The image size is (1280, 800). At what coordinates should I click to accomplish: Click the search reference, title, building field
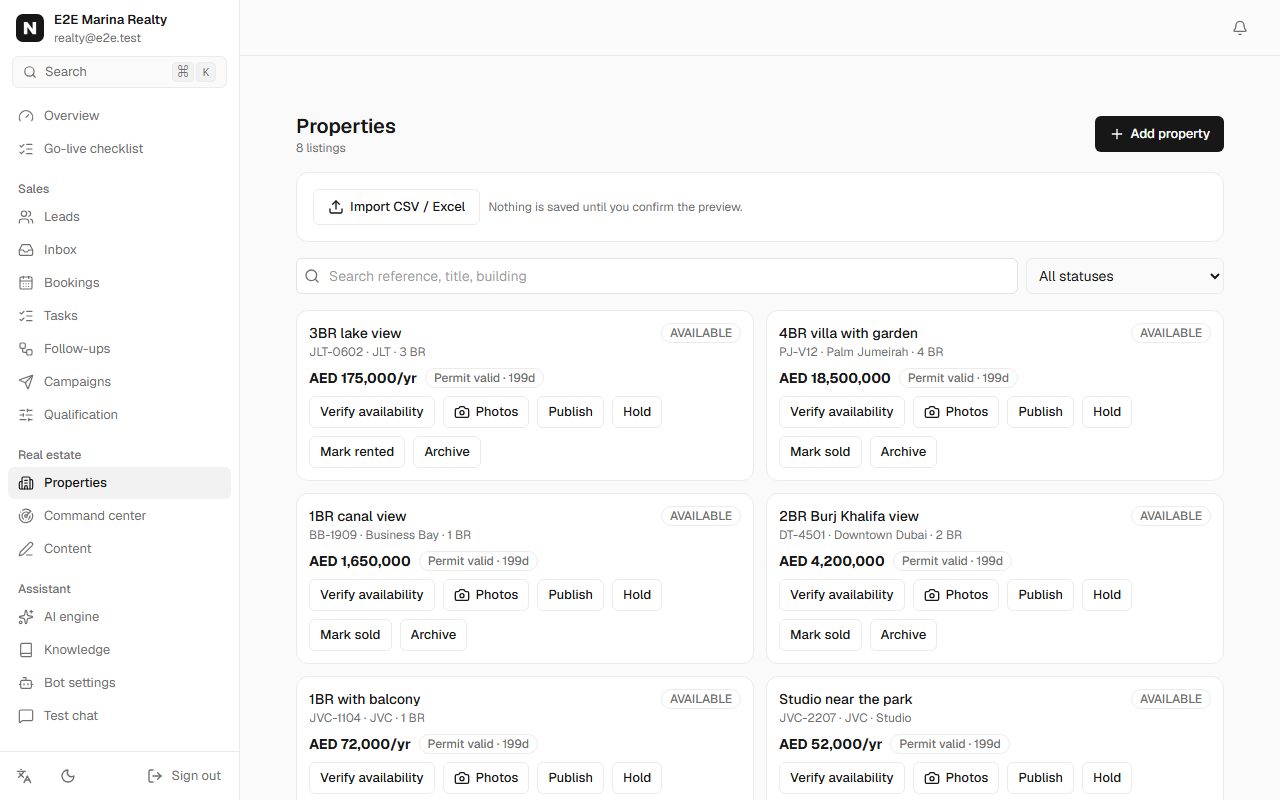[656, 276]
